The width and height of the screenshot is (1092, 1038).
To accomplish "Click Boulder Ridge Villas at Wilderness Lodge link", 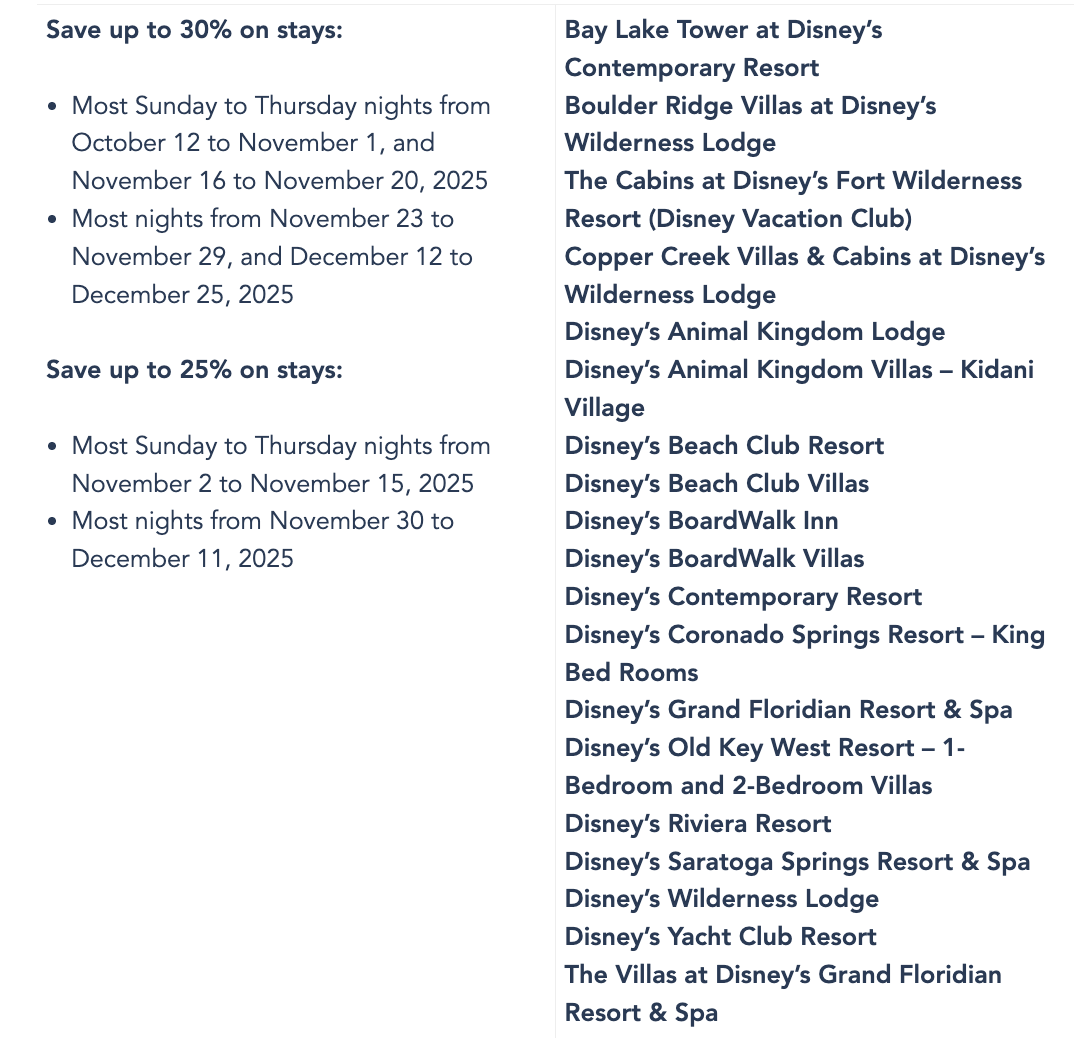I will tap(750, 106).
